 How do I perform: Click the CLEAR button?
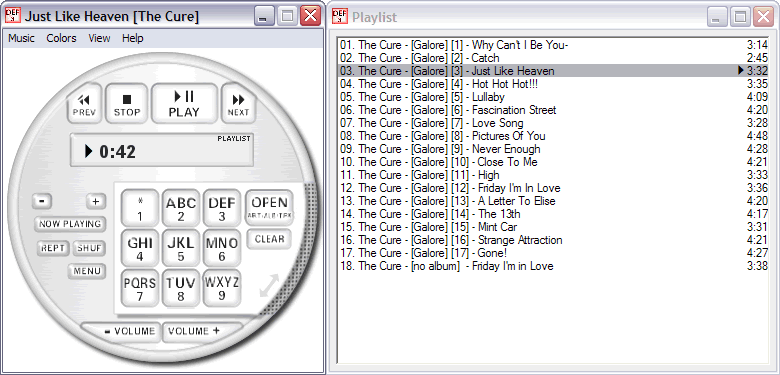click(269, 239)
